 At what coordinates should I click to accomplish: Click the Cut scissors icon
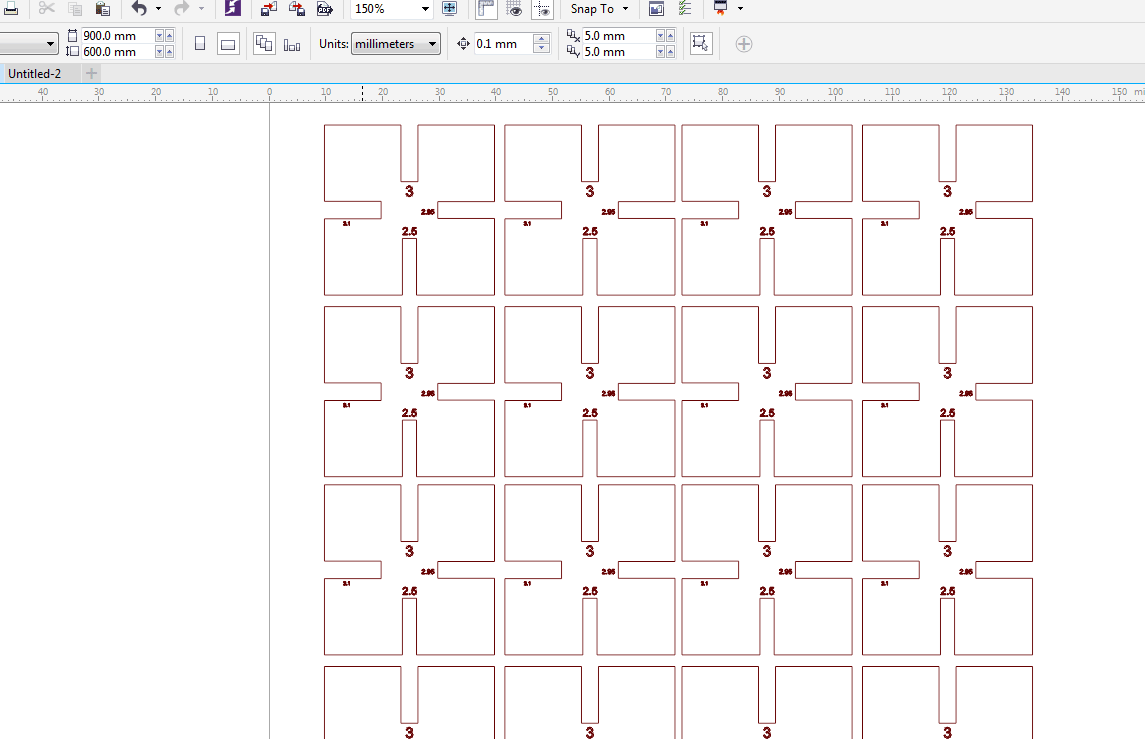(x=47, y=9)
